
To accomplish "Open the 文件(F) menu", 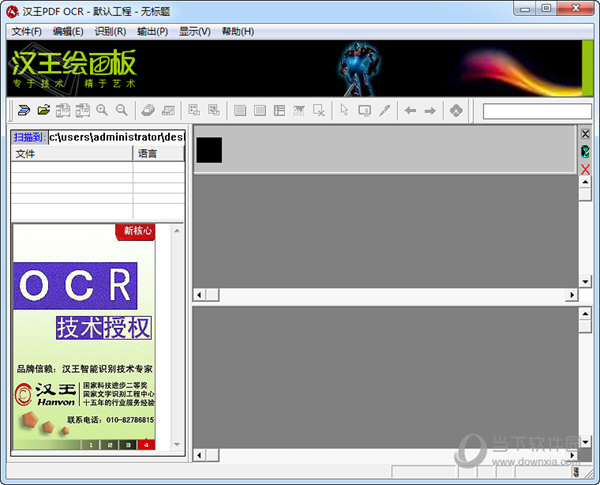I will tap(26, 31).
